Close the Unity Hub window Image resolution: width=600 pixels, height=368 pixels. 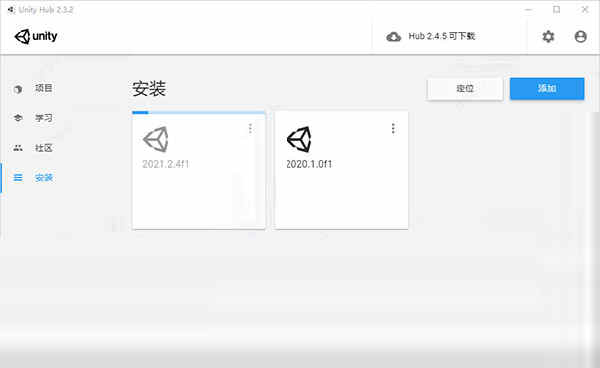pyautogui.click(x=585, y=10)
